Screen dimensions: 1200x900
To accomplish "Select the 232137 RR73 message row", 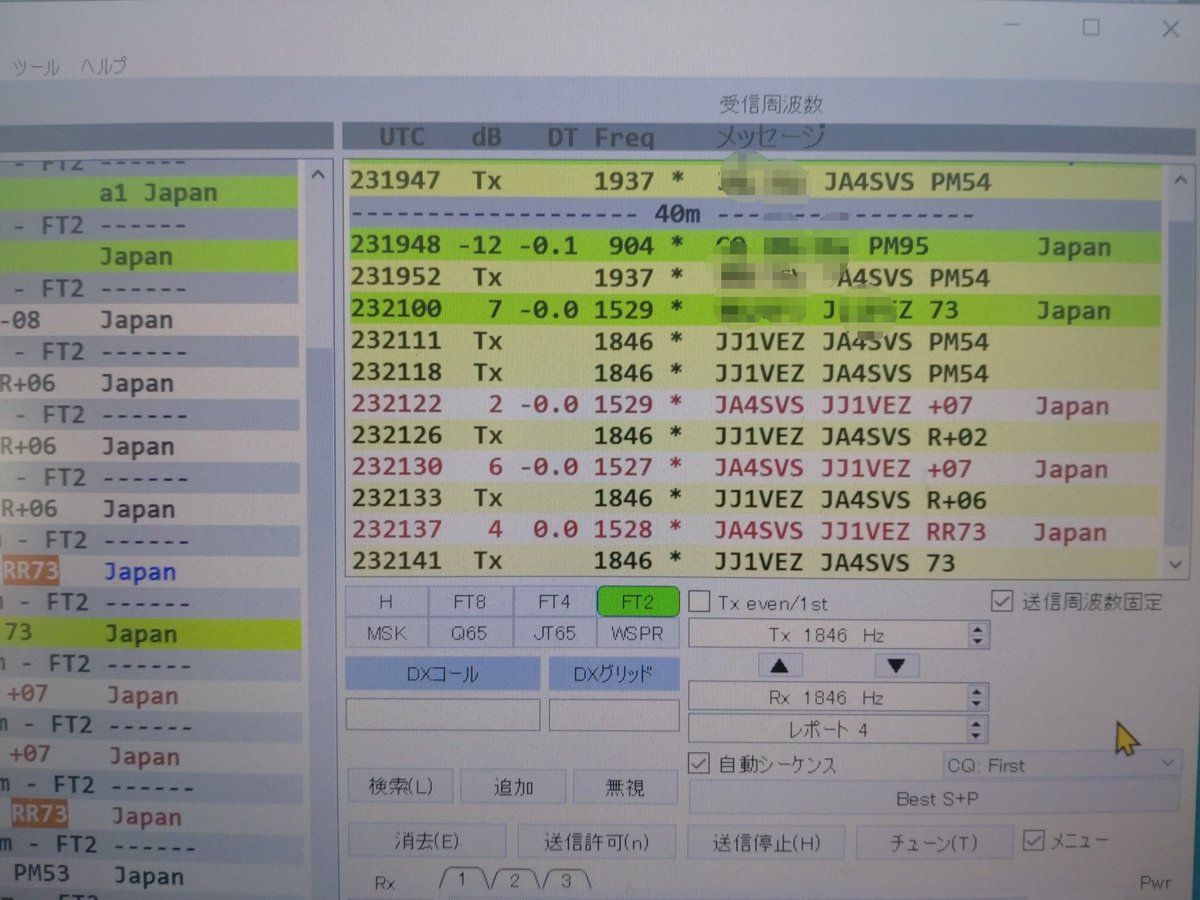I will point(755,531).
